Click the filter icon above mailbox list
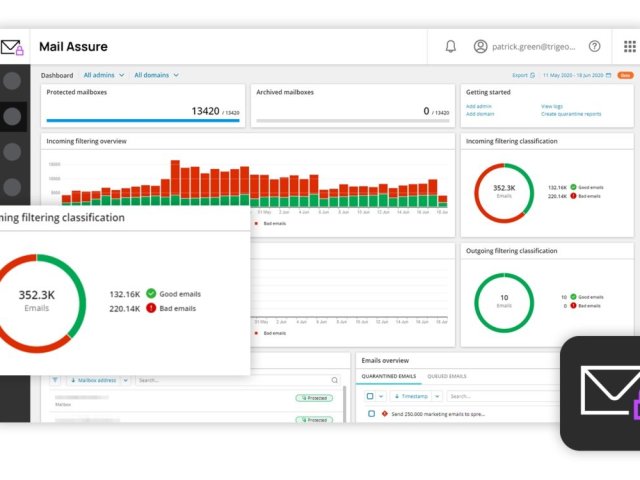Image resolution: width=640 pixels, height=480 pixels. tap(55, 380)
